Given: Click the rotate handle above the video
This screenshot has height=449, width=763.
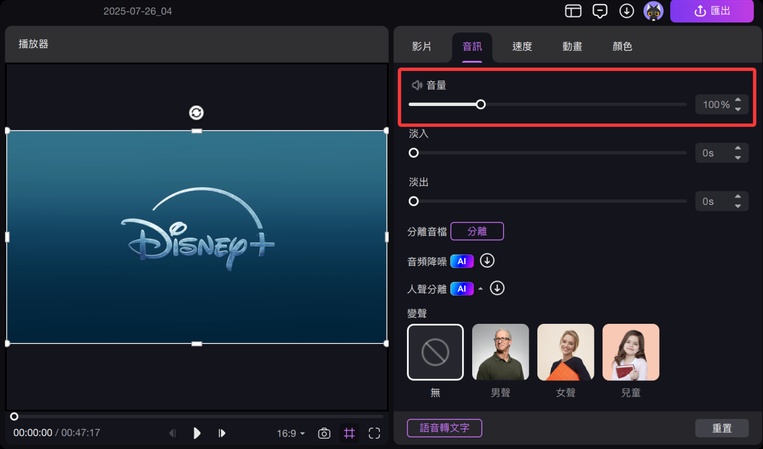Looking at the screenshot, I should point(196,113).
